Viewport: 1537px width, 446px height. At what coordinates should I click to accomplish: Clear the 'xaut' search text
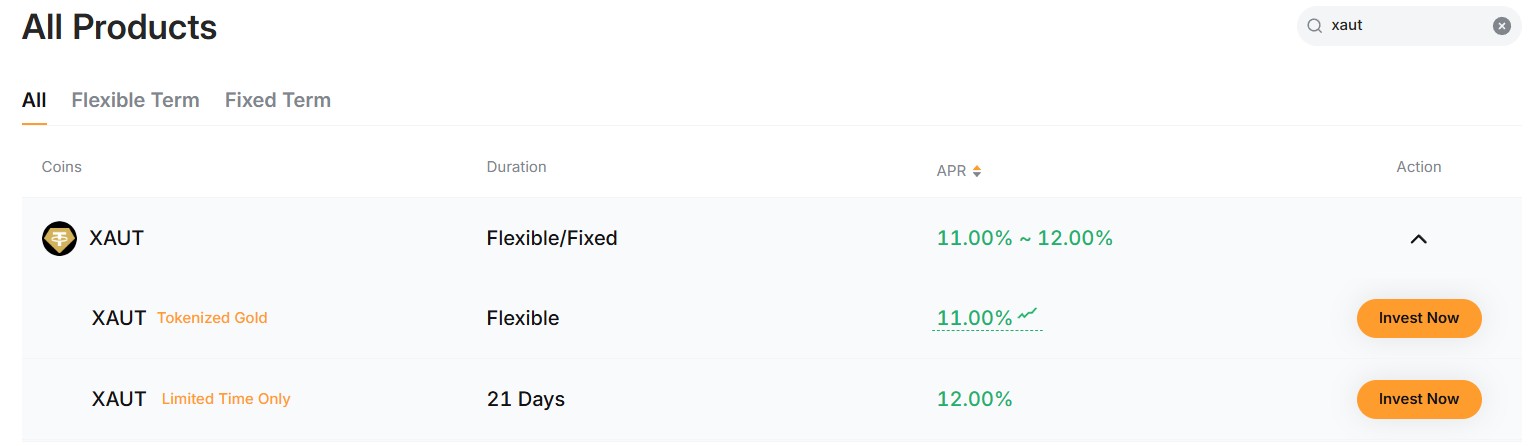1501,27
